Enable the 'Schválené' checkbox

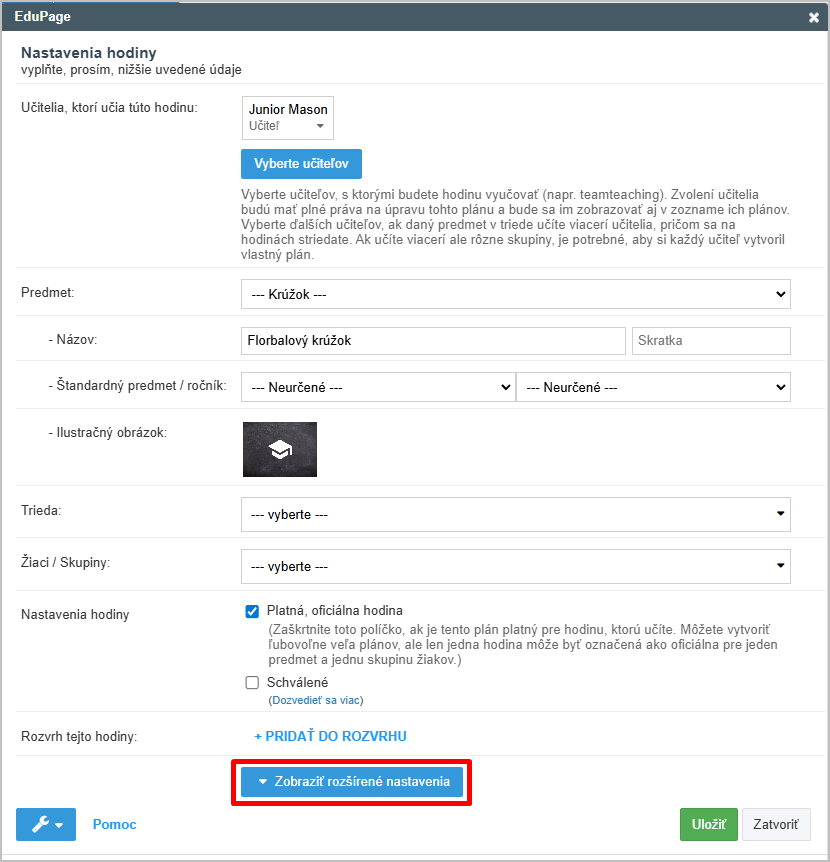(252, 683)
